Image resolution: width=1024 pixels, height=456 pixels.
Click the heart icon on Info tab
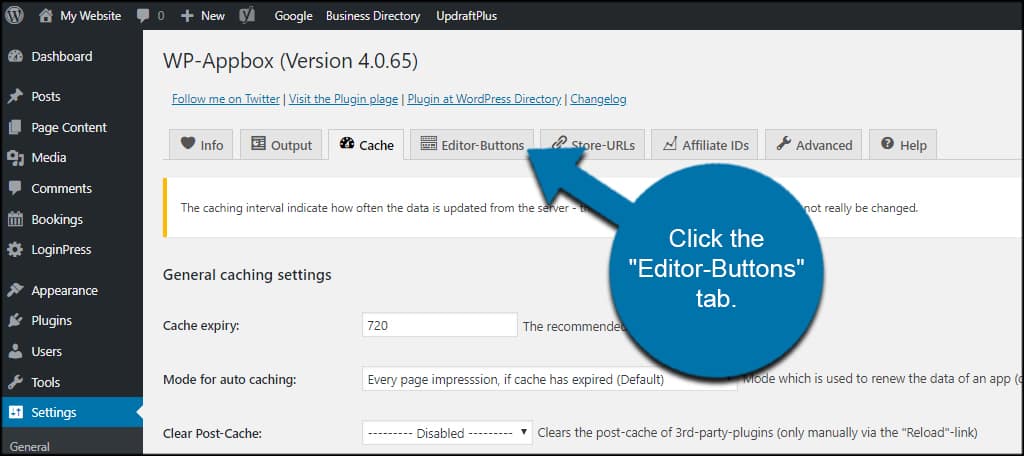pos(188,144)
